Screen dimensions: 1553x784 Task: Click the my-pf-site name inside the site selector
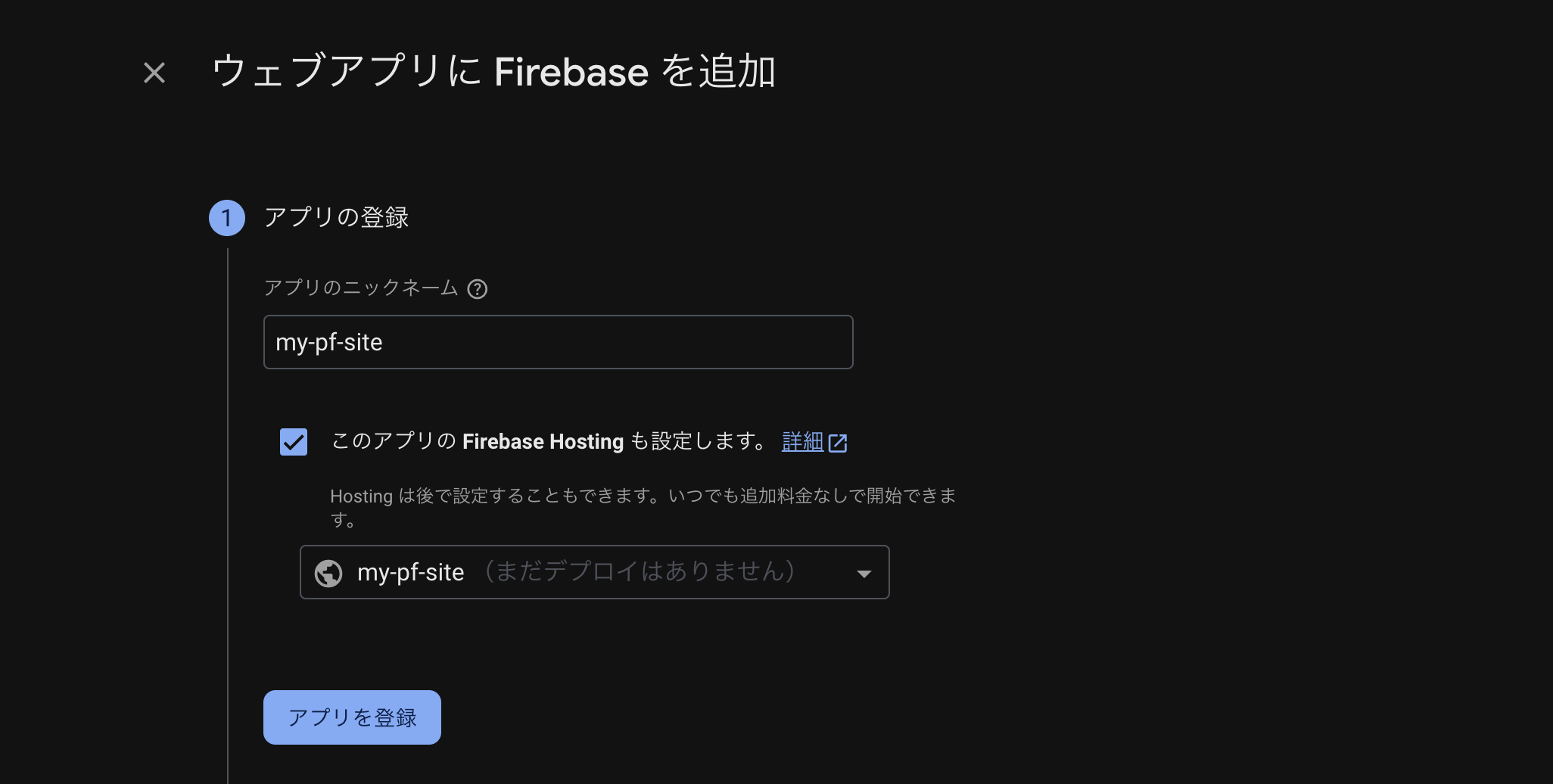coord(410,573)
